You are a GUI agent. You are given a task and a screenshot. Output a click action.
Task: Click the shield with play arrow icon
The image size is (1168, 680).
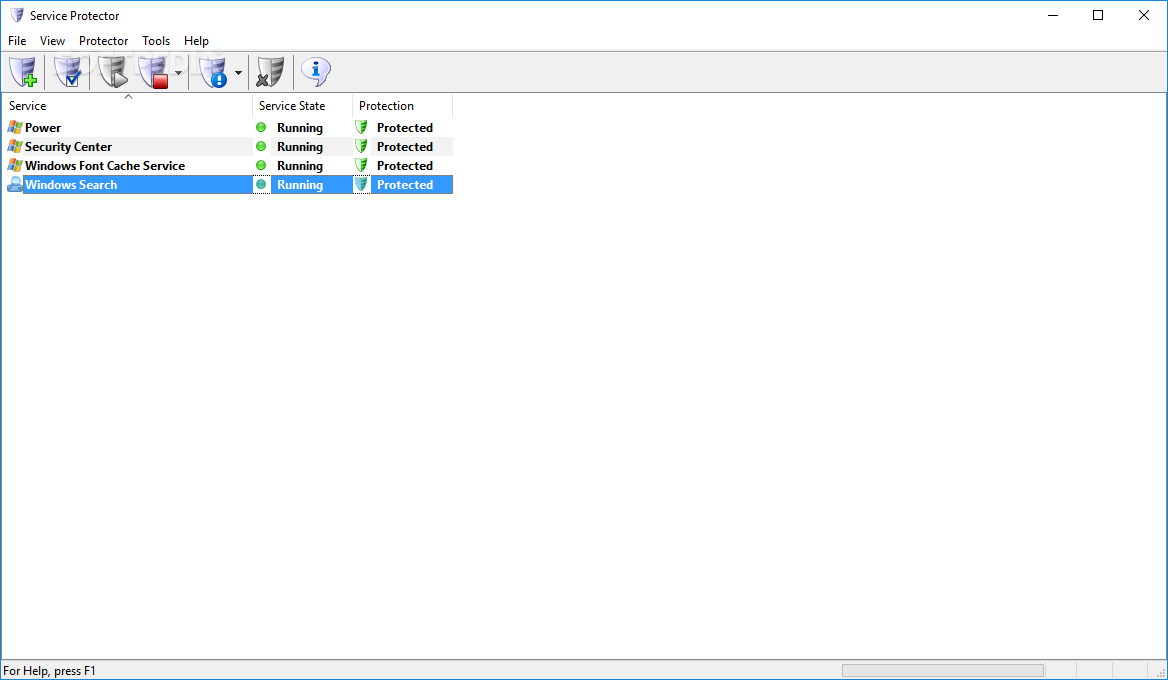(x=112, y=72)
